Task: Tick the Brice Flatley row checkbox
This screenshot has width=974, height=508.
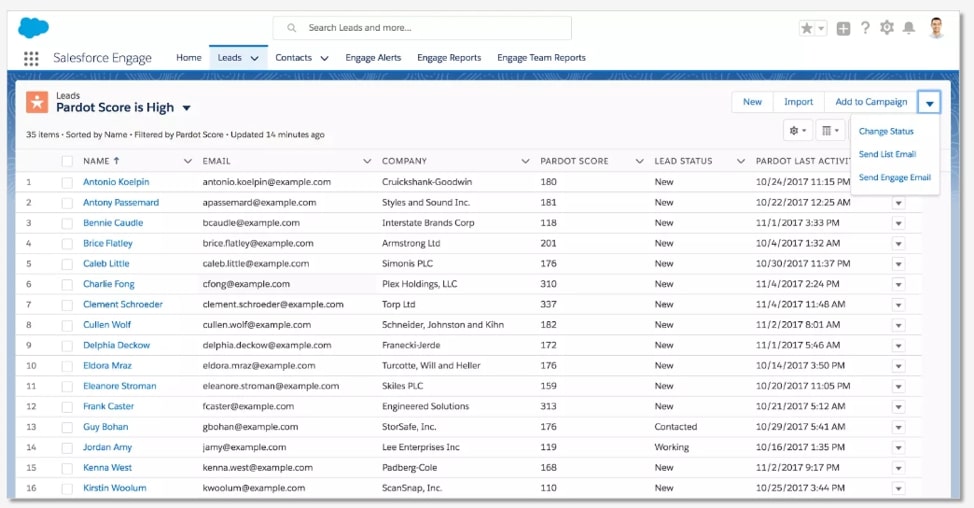Action: [x=67, y=244]
